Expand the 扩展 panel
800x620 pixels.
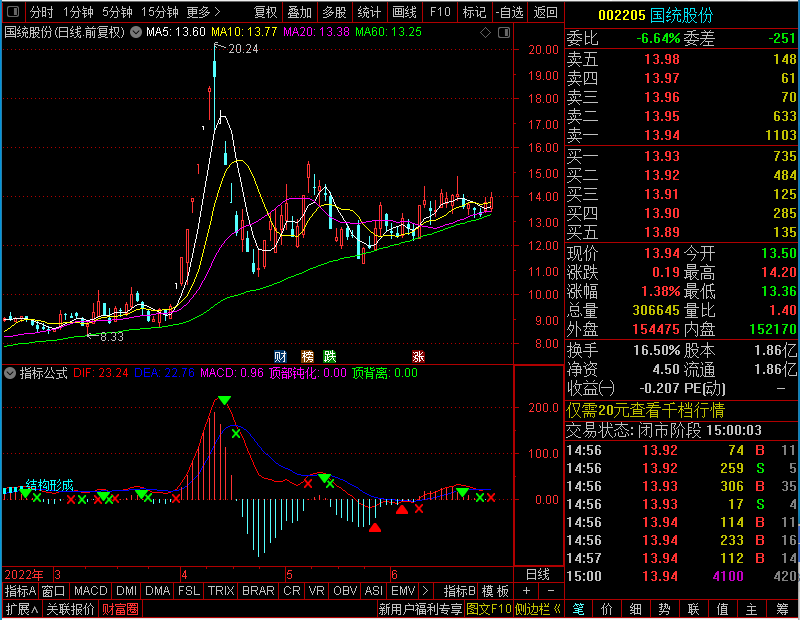click(22, 609)
